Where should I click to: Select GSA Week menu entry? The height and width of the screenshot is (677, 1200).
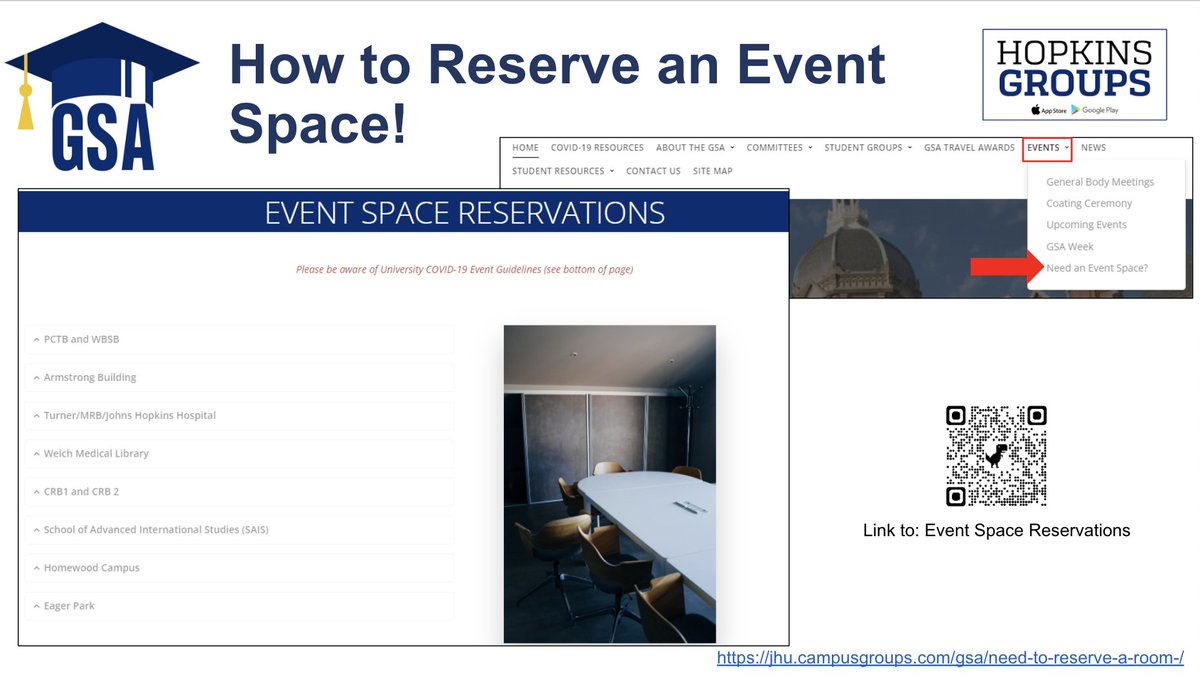coord(1070,246)
